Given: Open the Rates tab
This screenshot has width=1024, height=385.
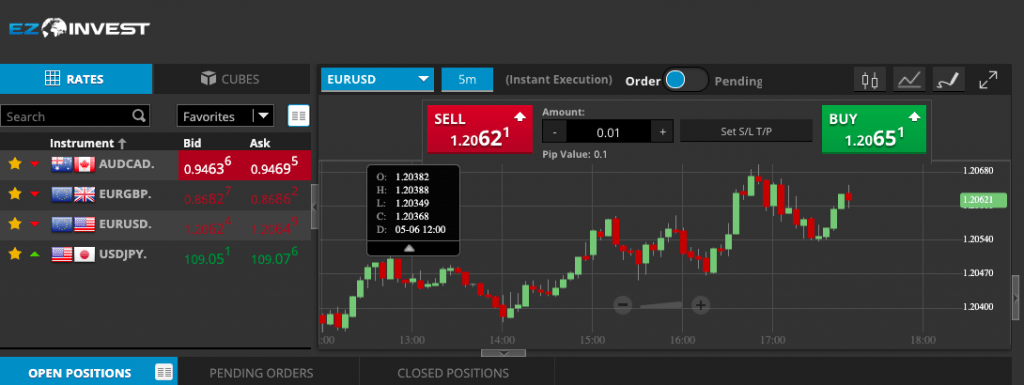Looking at the screenshot, I should click(76, 79).
